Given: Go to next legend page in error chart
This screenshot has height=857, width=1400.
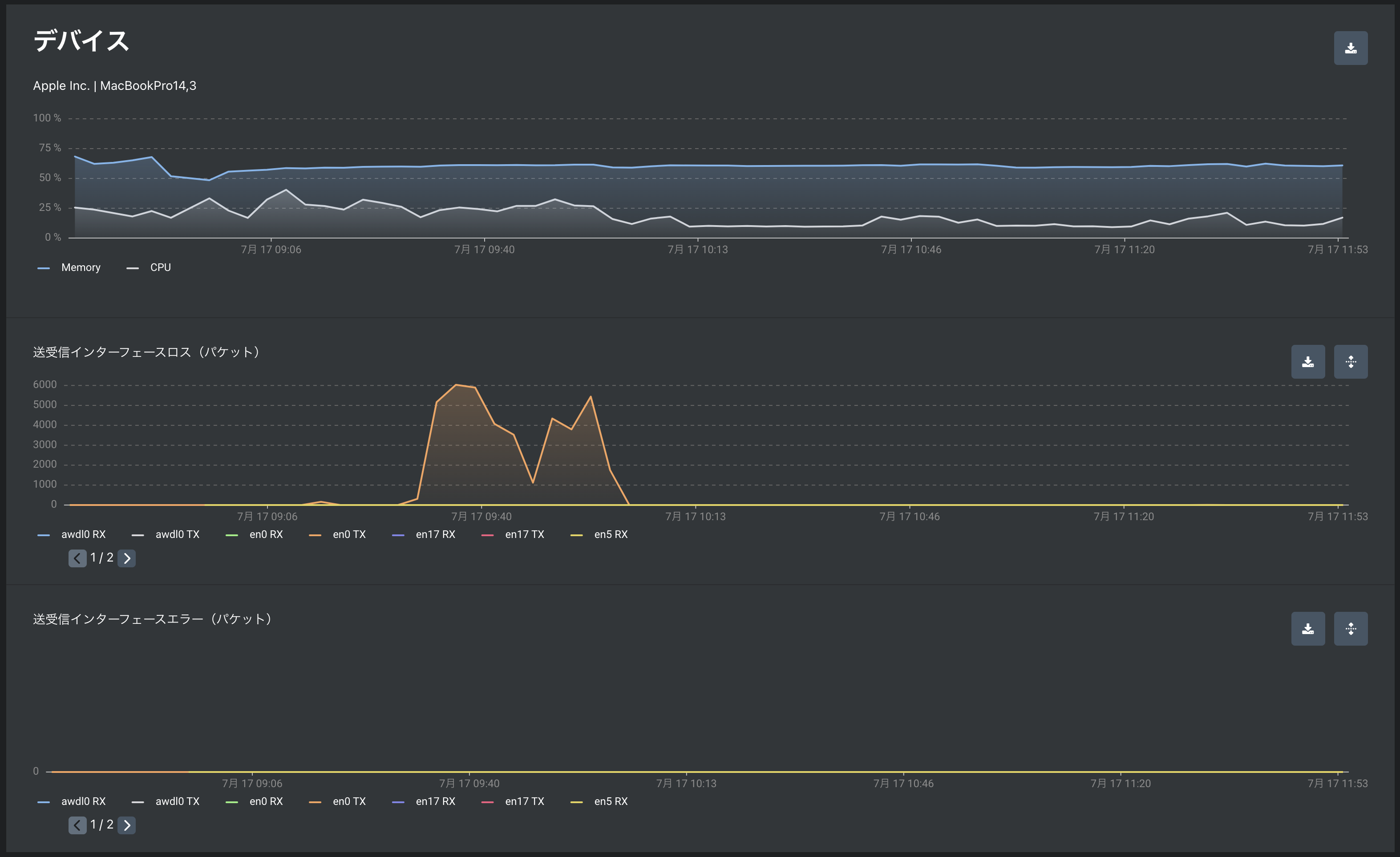Looking at the screenshot, I should [127, 826].
